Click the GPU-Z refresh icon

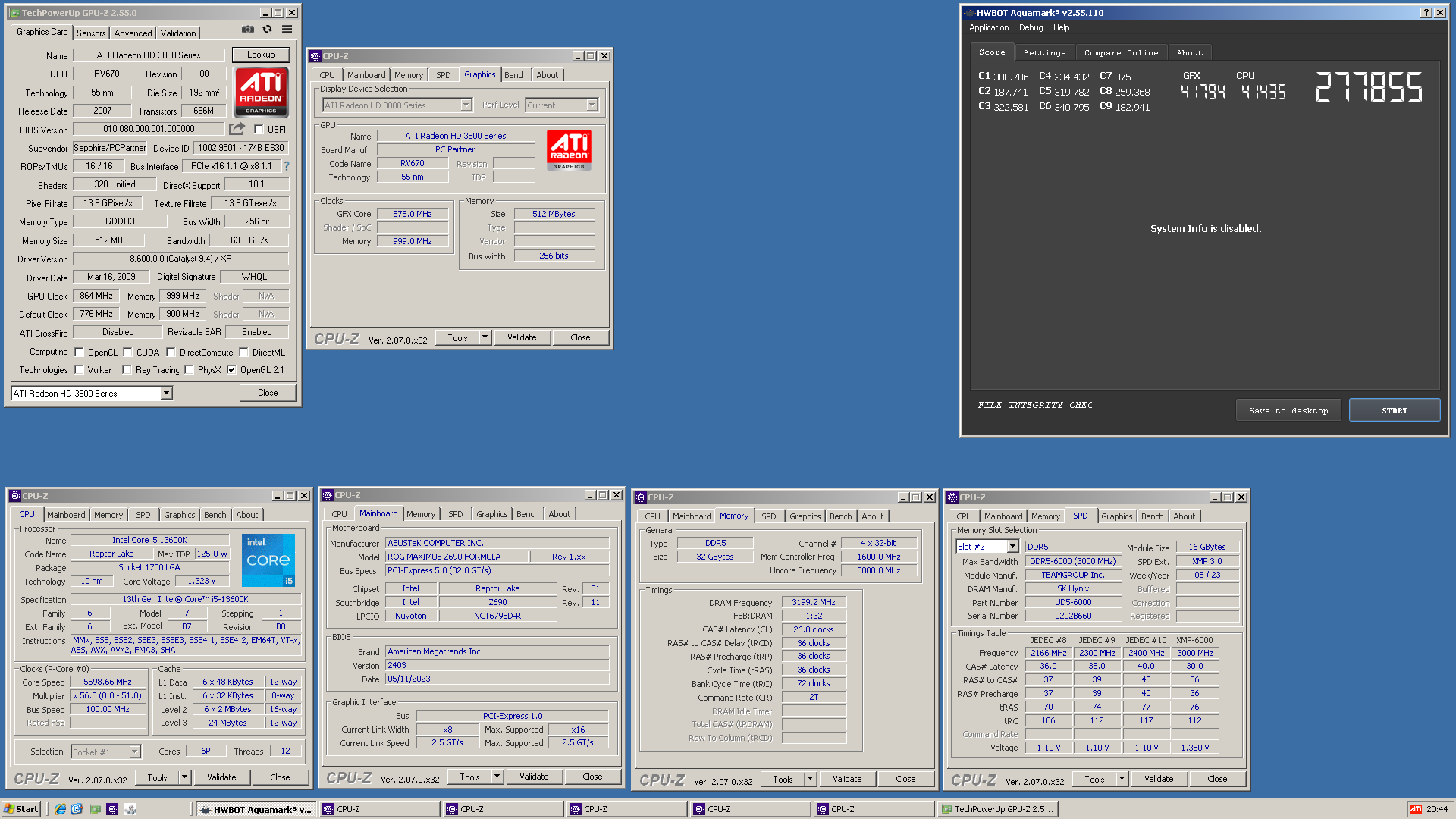coord(267,29)
